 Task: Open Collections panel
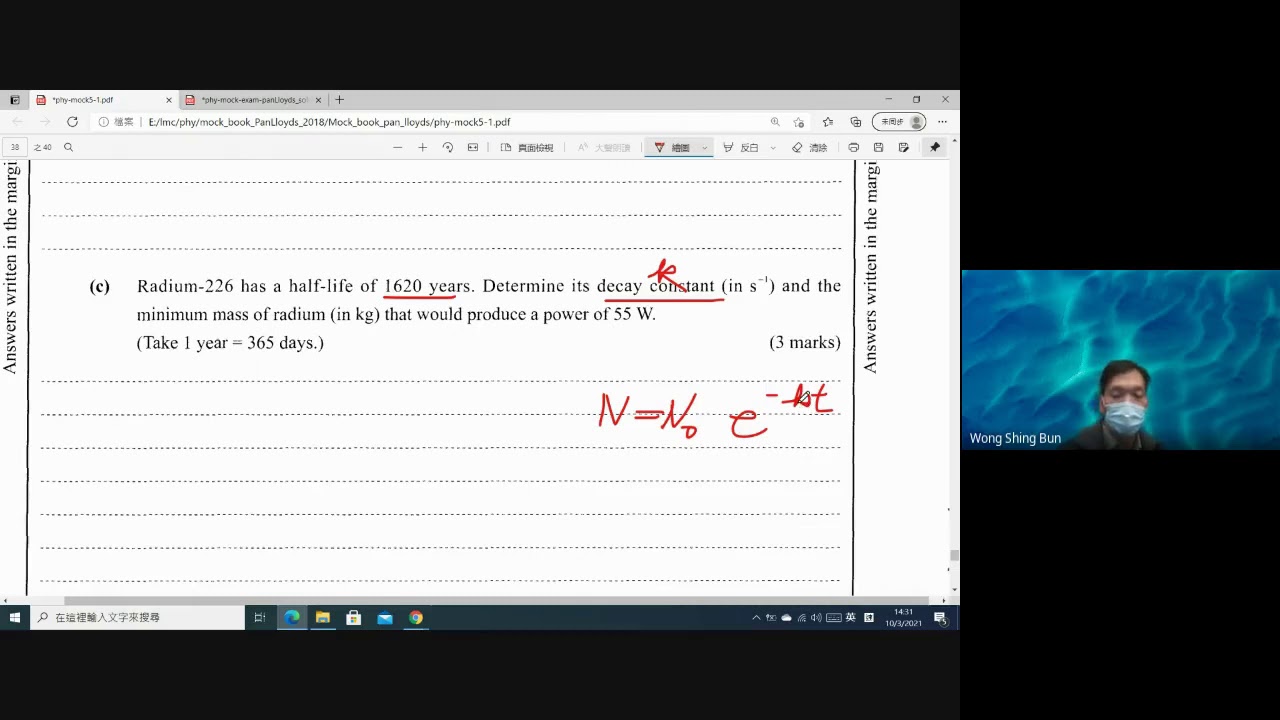click(855, 122)
